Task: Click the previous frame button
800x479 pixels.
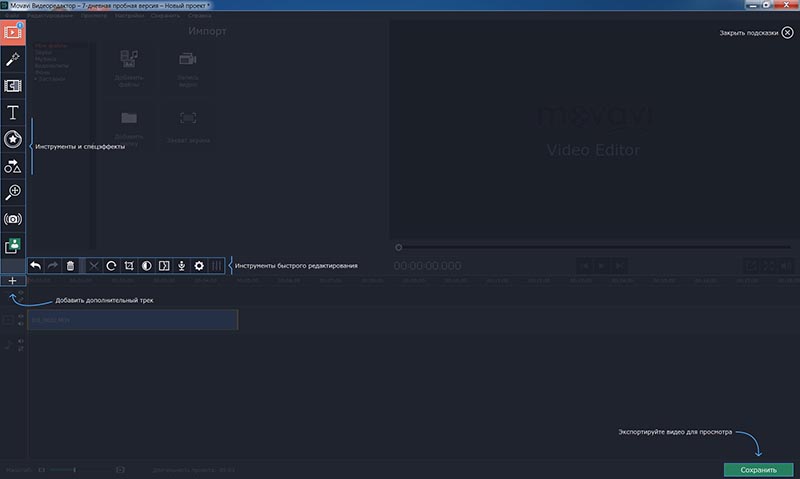Action: click(585, 266)
